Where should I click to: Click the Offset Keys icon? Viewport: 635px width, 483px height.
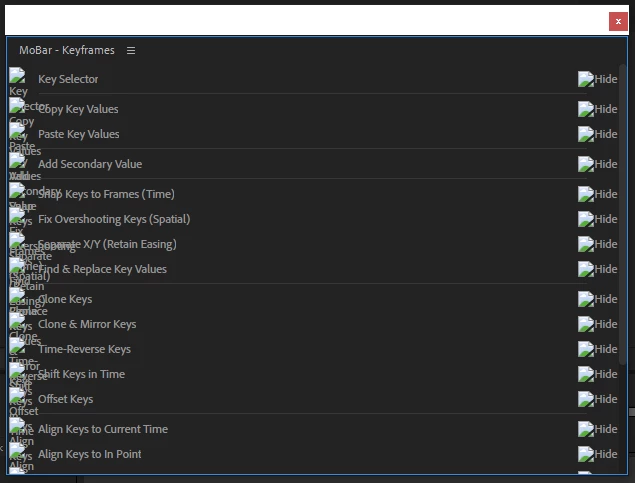(x=17, y=396)
